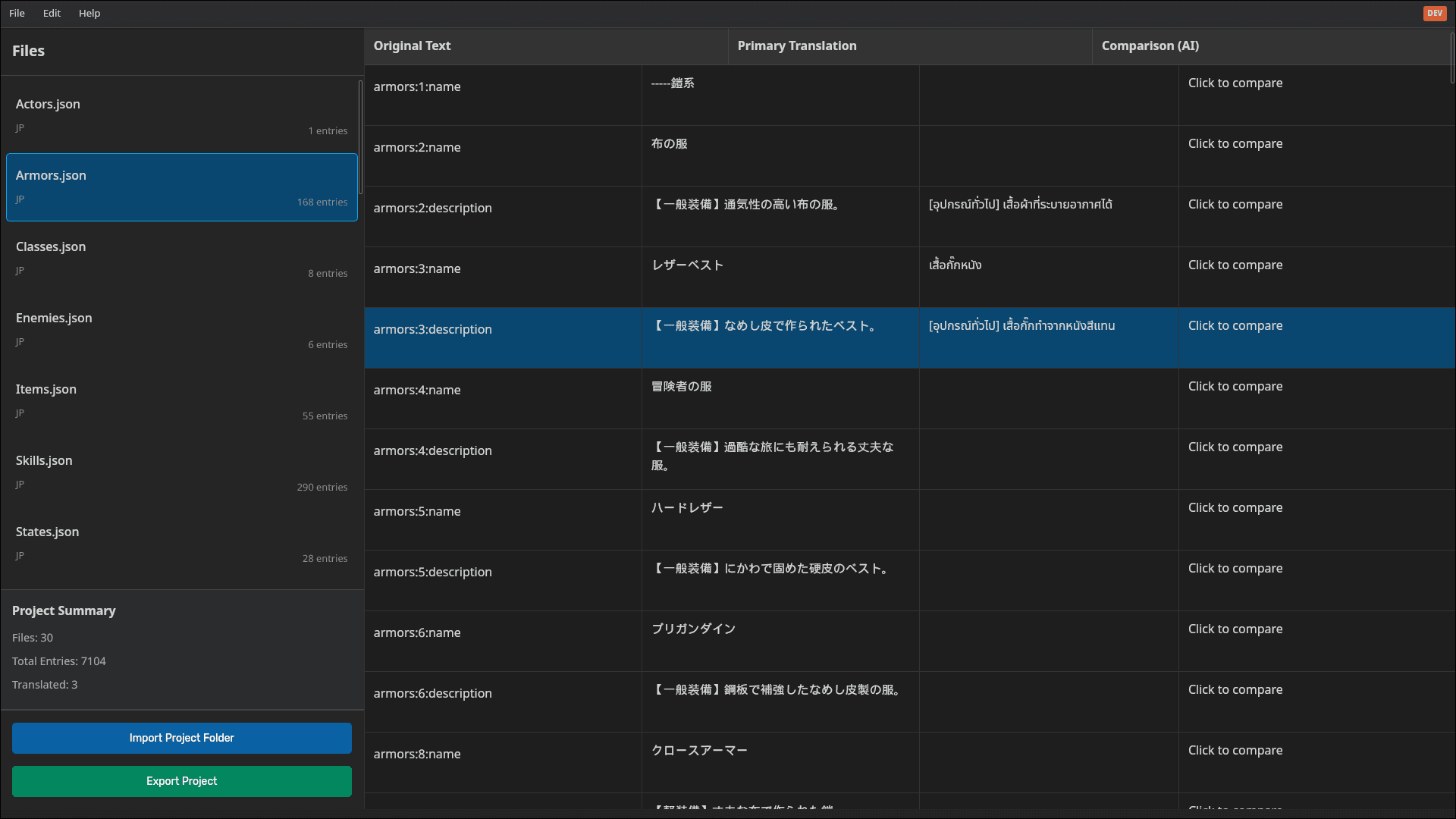Click Import Project Folder
This screenshot has height=819, width=1456.
181,738
